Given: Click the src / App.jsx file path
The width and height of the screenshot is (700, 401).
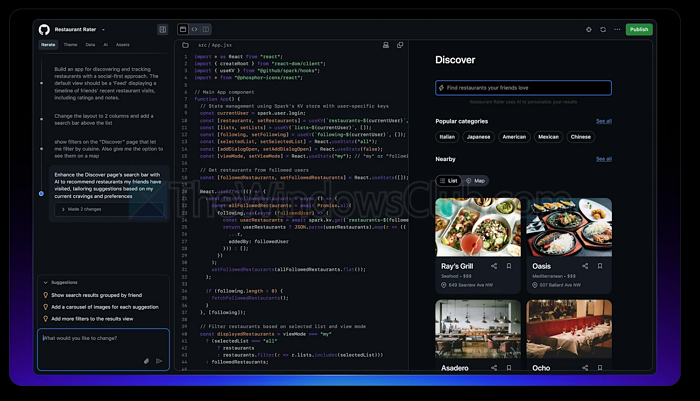Looking at the screenshot, I should (215, 45).
